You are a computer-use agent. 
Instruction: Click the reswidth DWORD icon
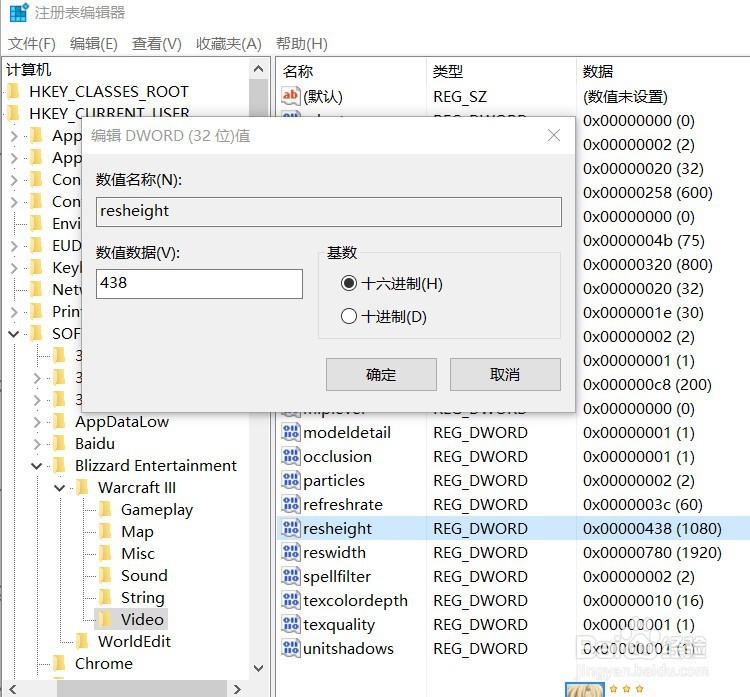pos(290,552)
